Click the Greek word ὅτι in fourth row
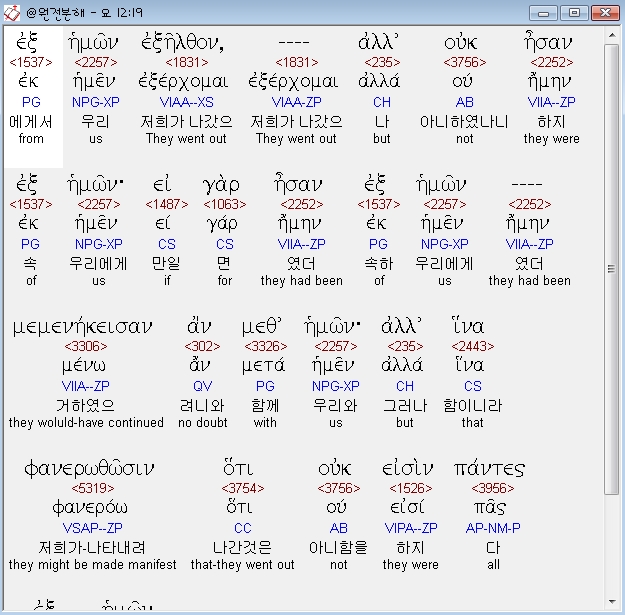 pos(238,469)
